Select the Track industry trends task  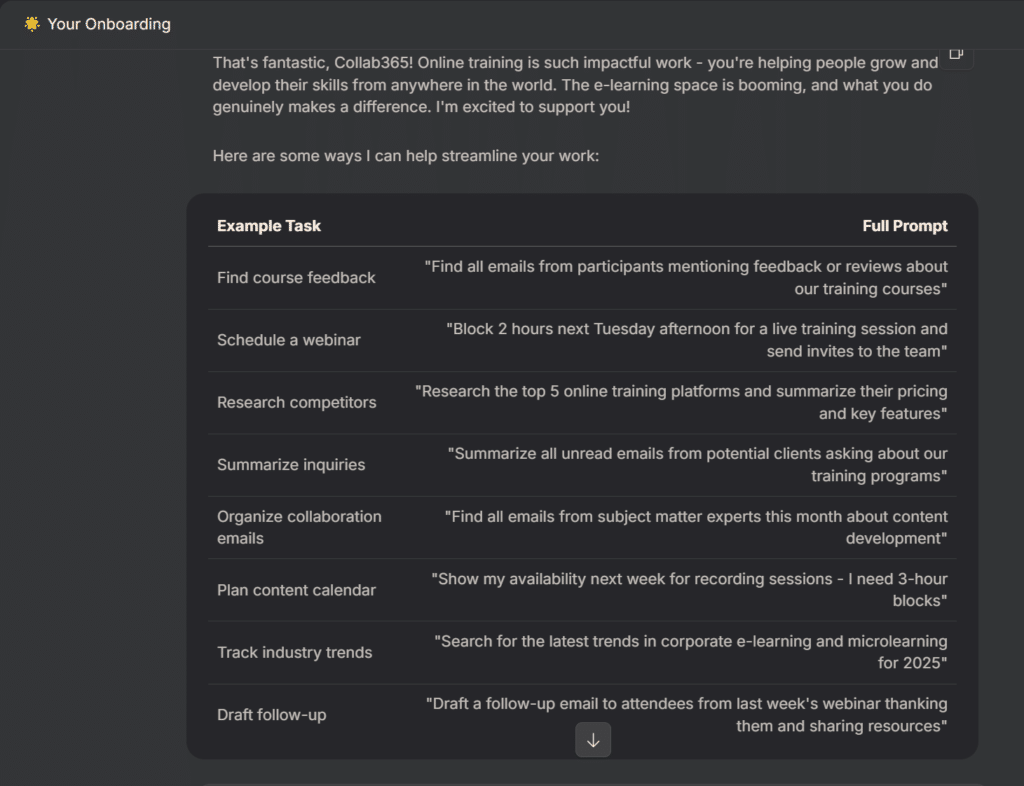click(x=294, y=652)
